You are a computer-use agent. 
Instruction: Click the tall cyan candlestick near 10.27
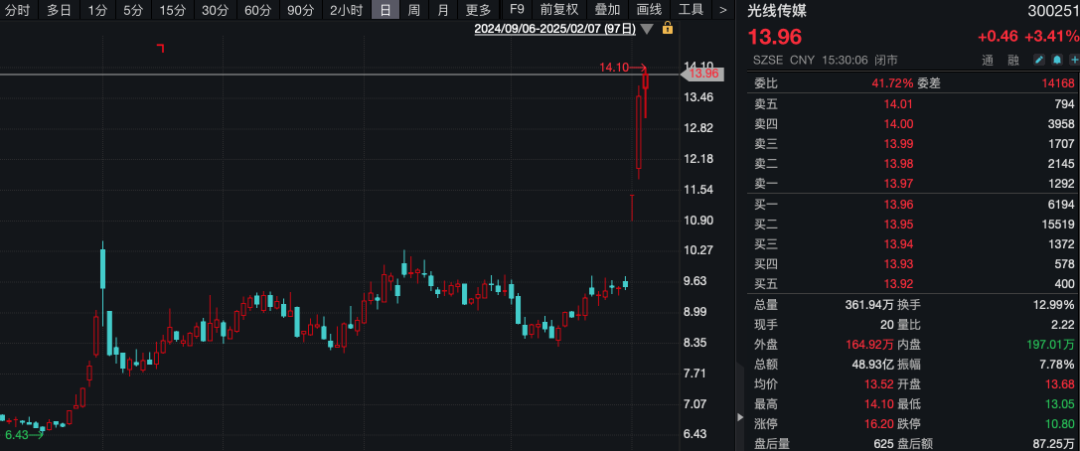(103, 269)
